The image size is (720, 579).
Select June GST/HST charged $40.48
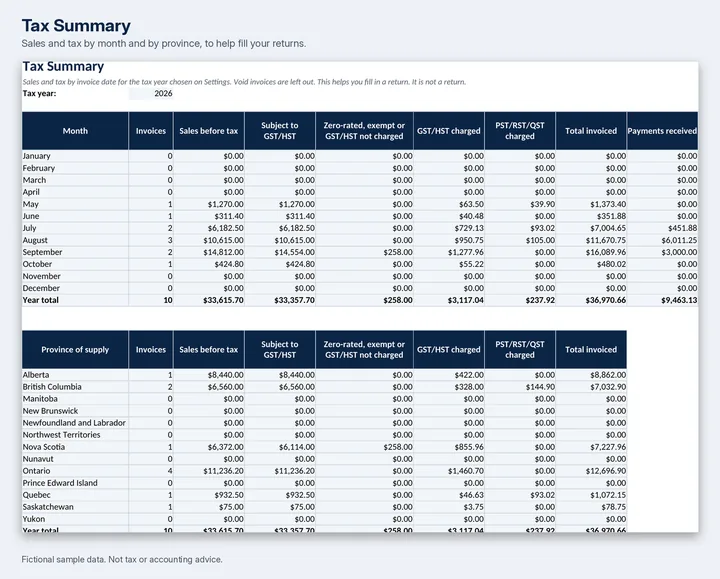471,216
